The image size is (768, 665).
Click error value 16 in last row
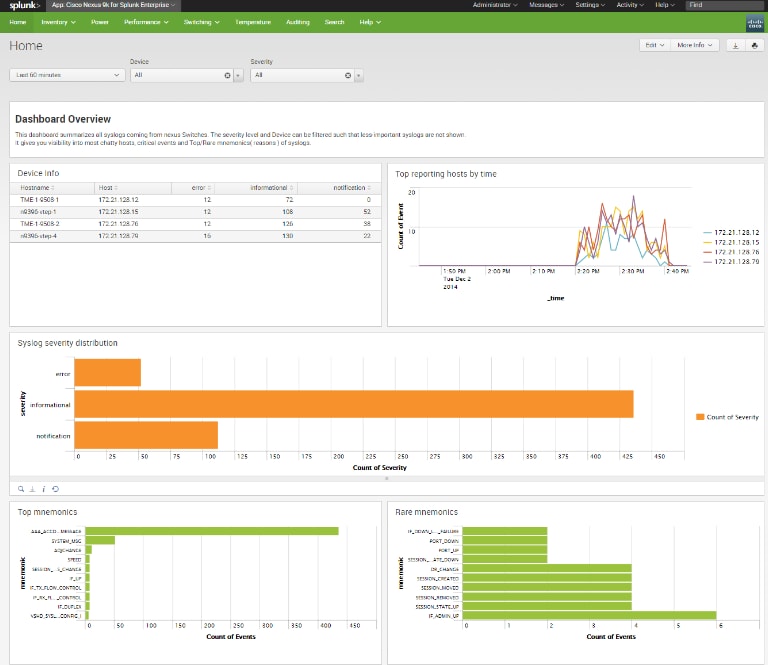pos(207,236)
